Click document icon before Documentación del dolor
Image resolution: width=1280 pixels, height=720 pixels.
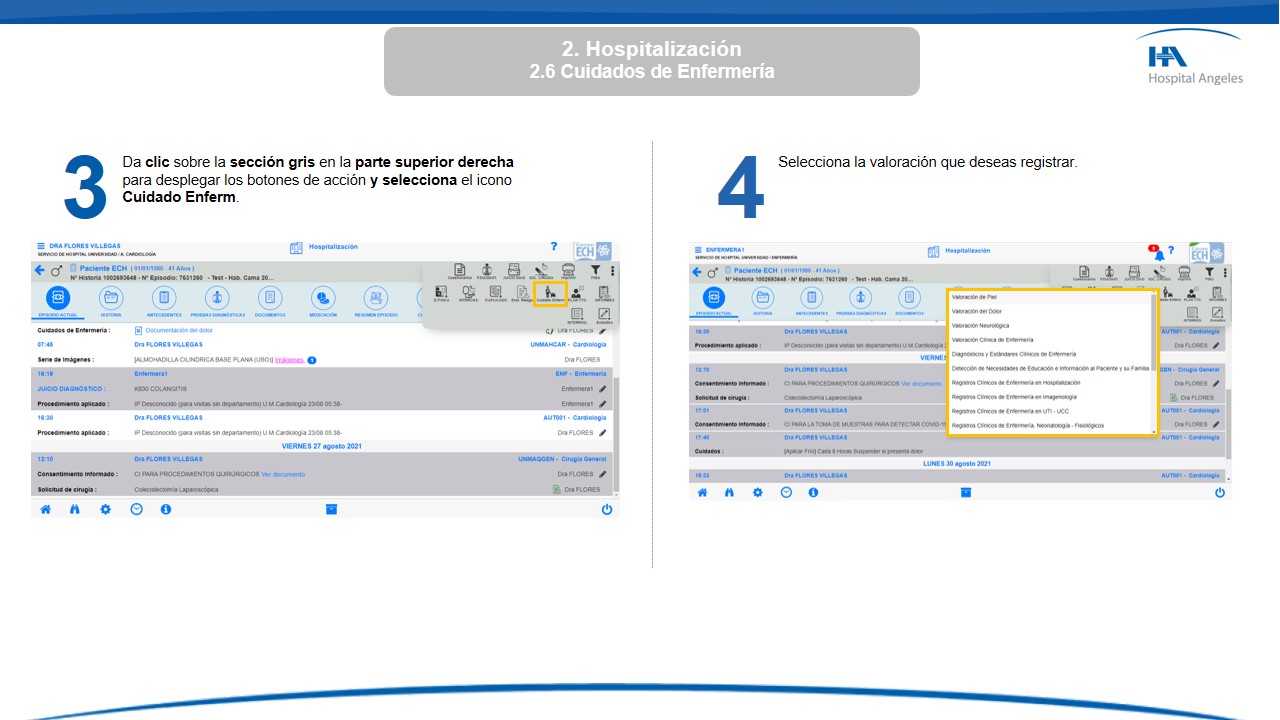(x=139, y=330)
